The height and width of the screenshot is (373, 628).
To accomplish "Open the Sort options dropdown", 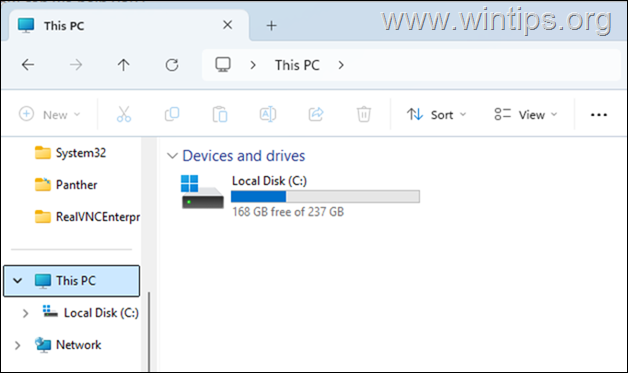I will 436,115.
